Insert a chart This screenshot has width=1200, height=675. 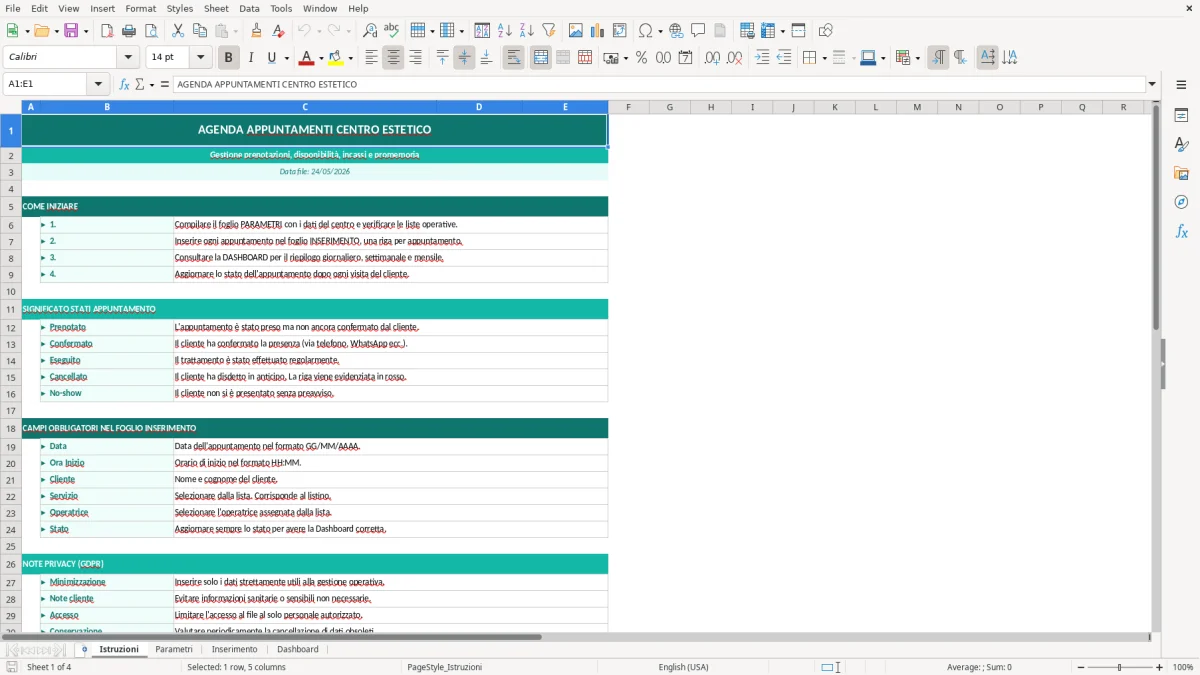[x=598, y=31]
